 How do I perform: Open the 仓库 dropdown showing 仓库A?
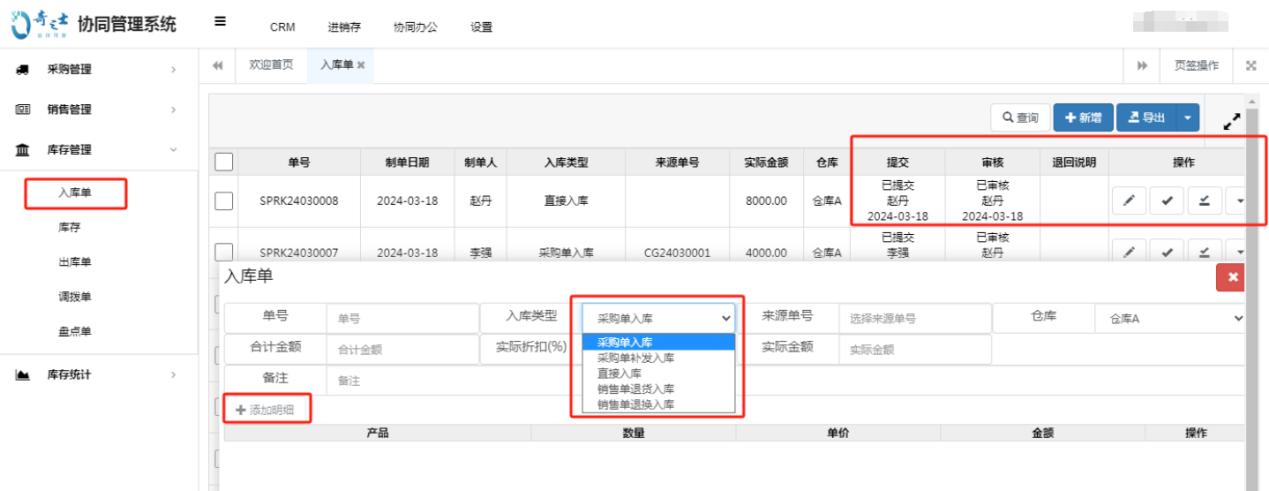[1170, 319]
